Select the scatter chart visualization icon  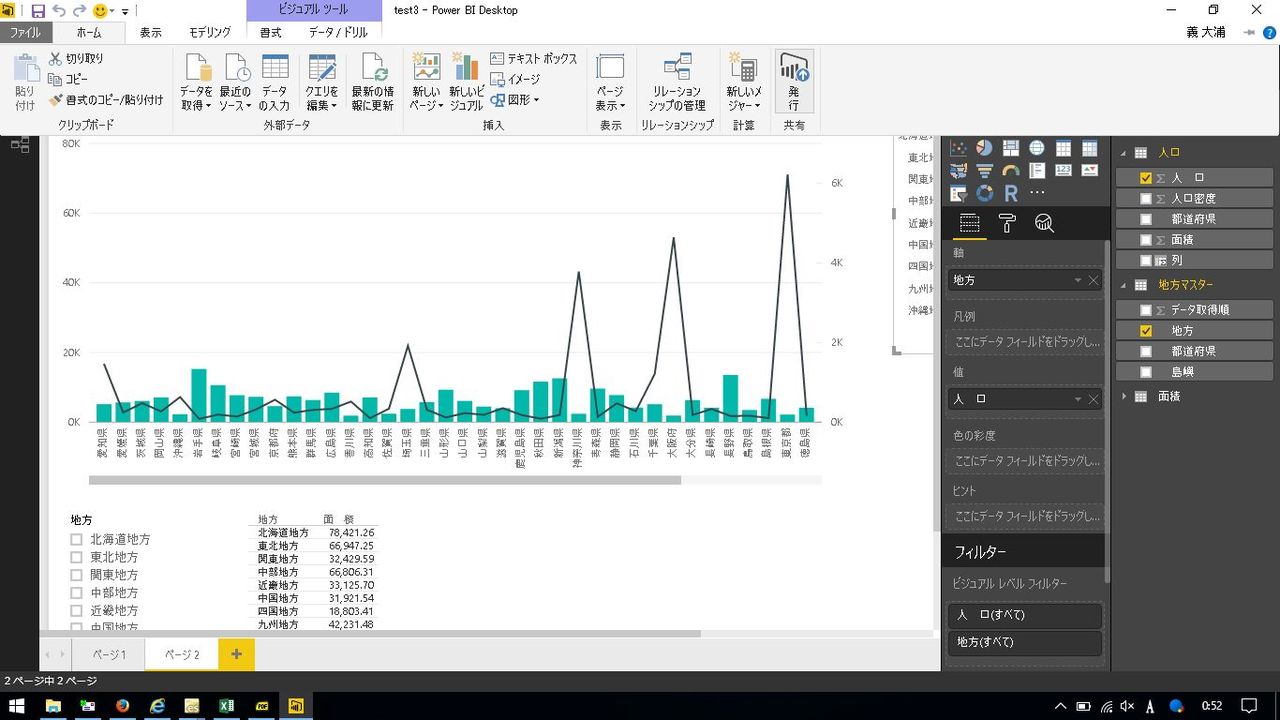tap(958, 148)
